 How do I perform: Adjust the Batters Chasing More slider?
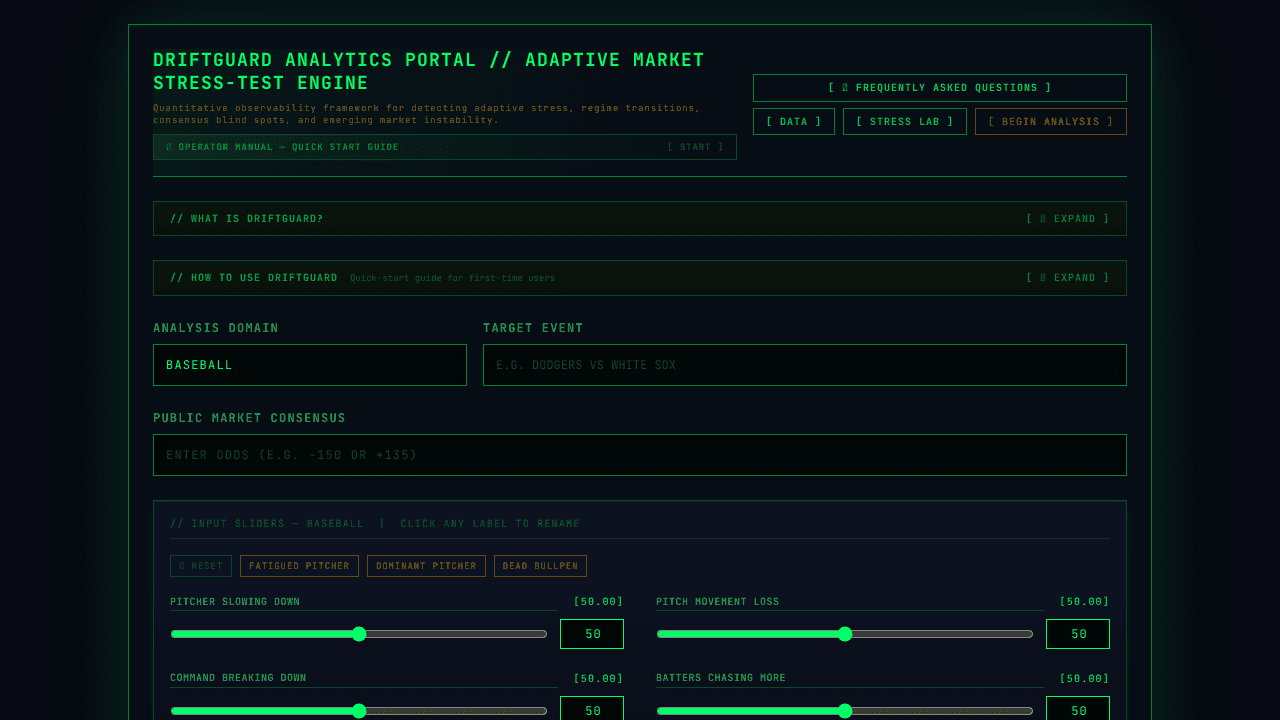(x=845, y=711)
